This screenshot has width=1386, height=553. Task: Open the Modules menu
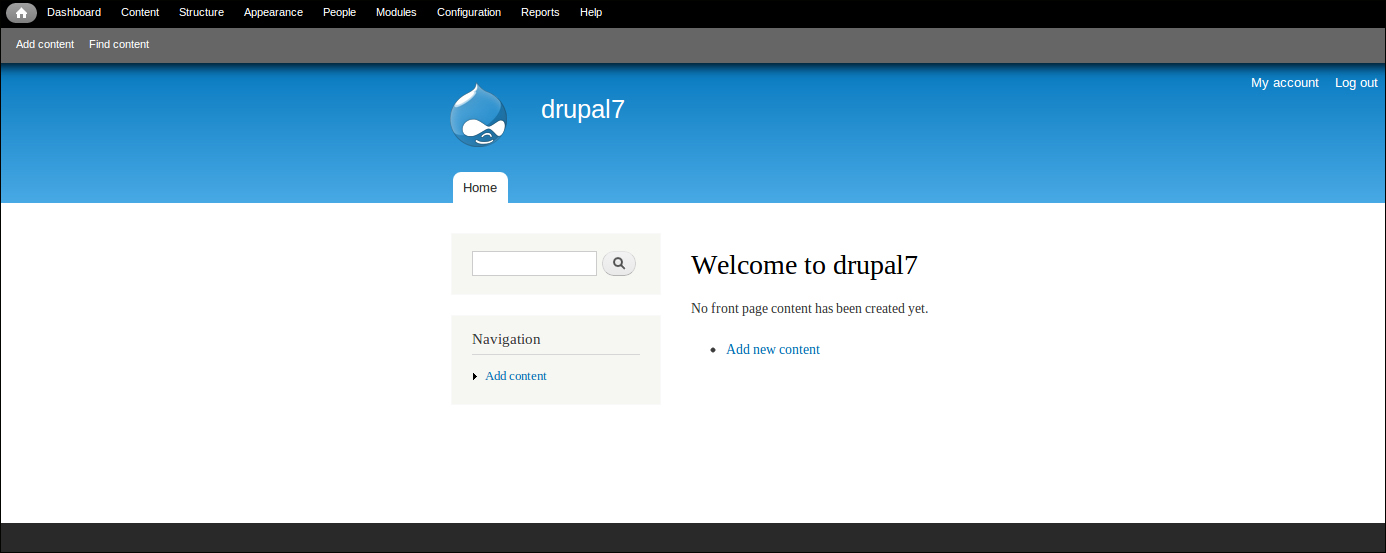(x=396, y=12)
